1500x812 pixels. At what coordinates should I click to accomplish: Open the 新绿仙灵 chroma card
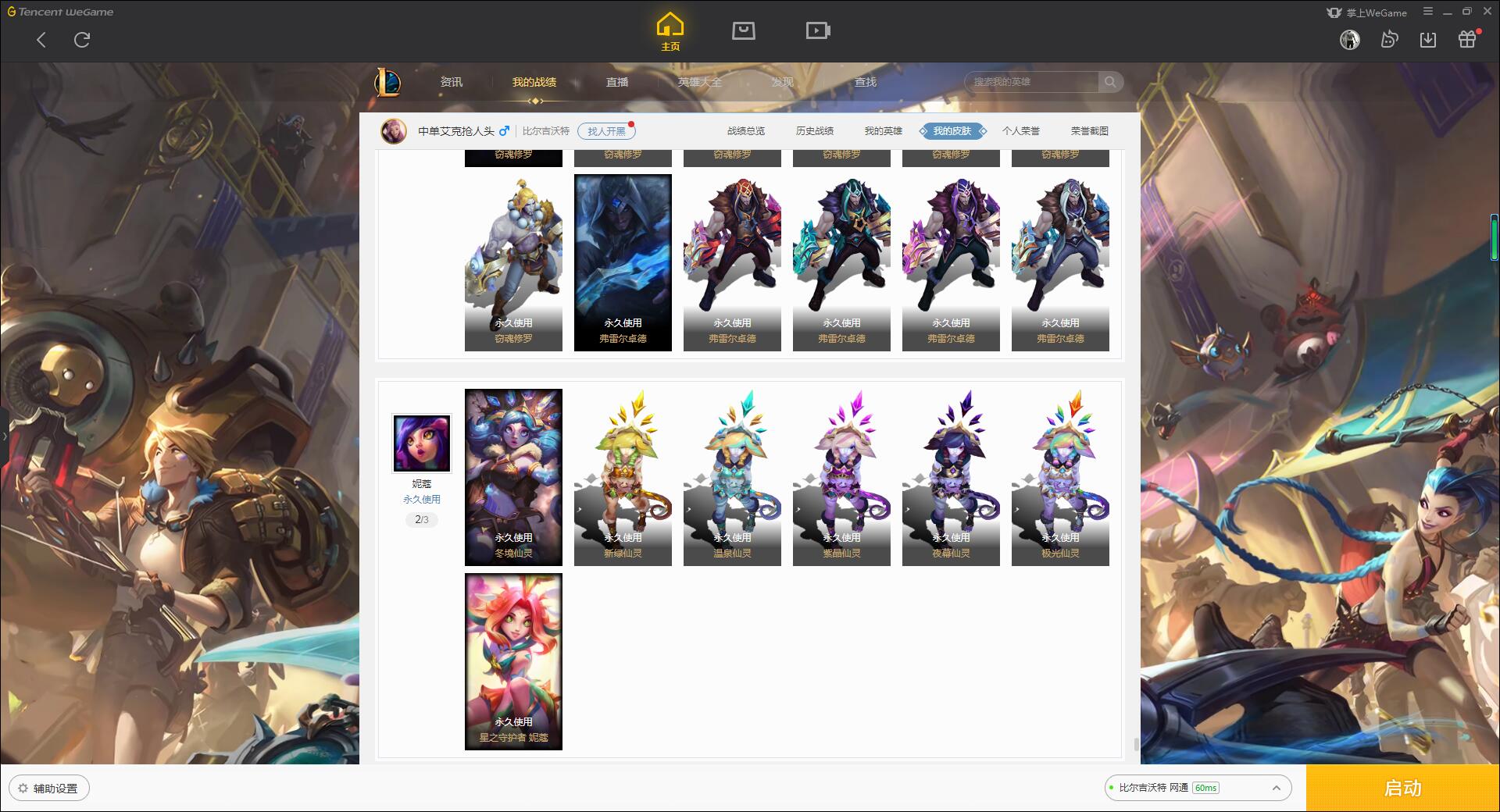point(623,477)
